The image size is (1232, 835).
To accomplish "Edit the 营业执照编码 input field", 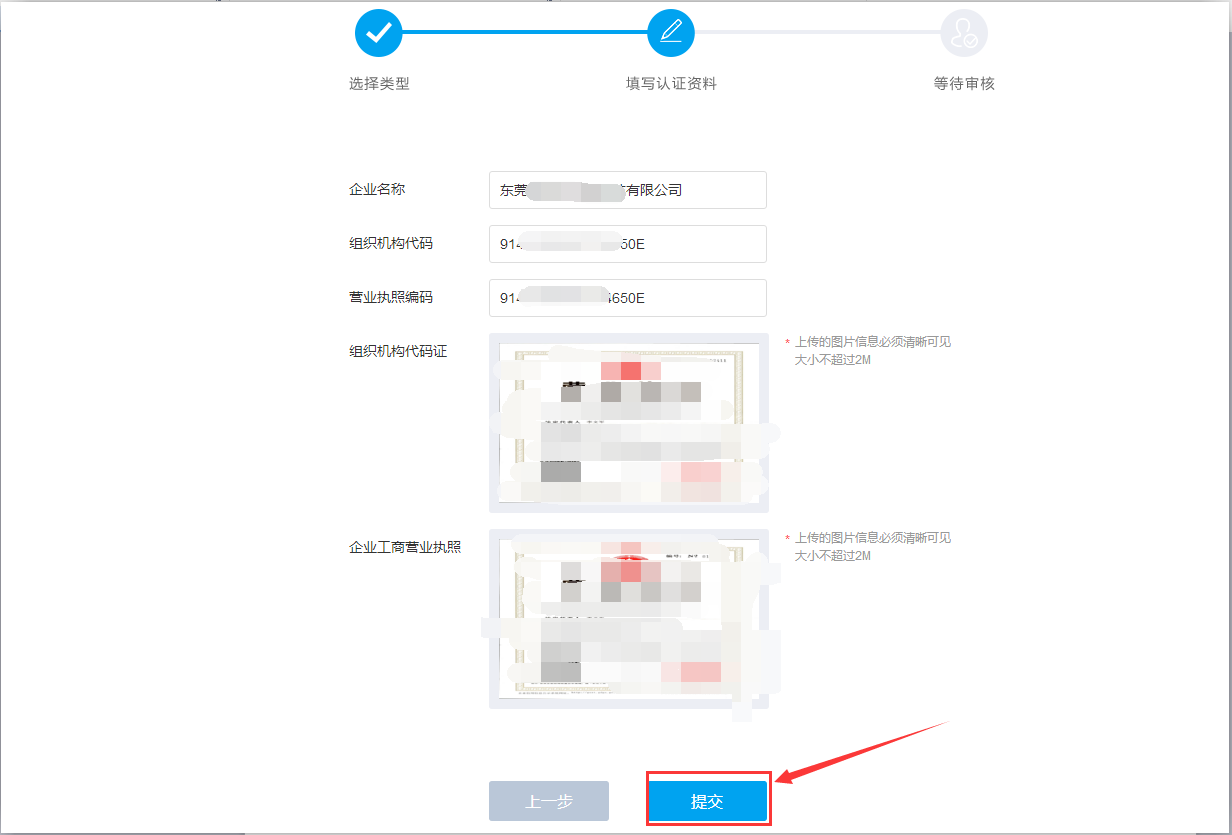I will click(x=627, y=298).
